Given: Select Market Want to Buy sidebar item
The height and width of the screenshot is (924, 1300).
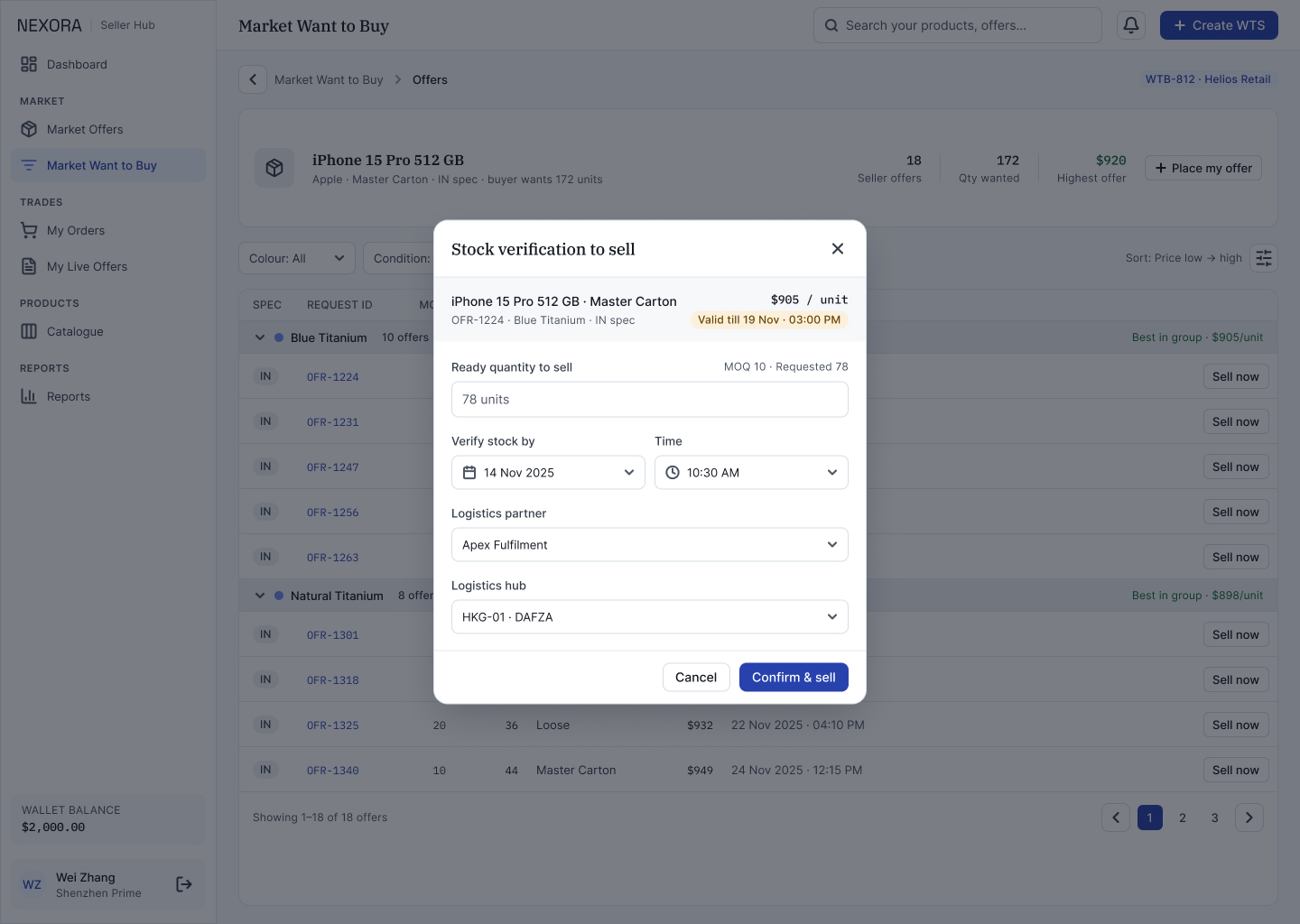Looking at the screenshot, I should click(x=108, y=166).
